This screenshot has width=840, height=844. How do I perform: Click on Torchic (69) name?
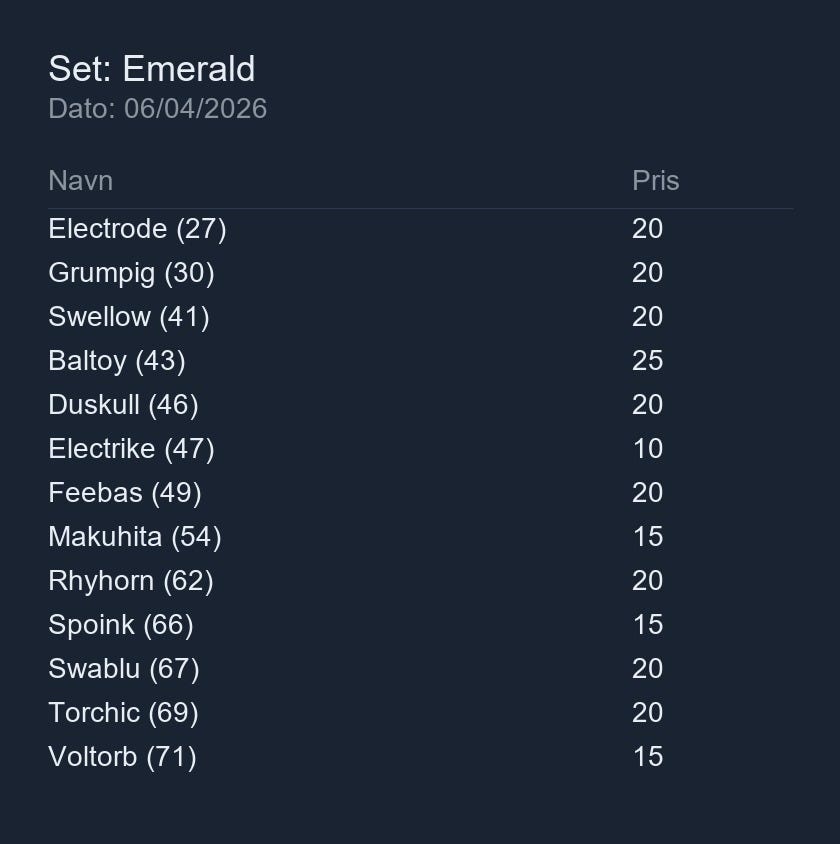pyautogui.click(x=123, y=713)
